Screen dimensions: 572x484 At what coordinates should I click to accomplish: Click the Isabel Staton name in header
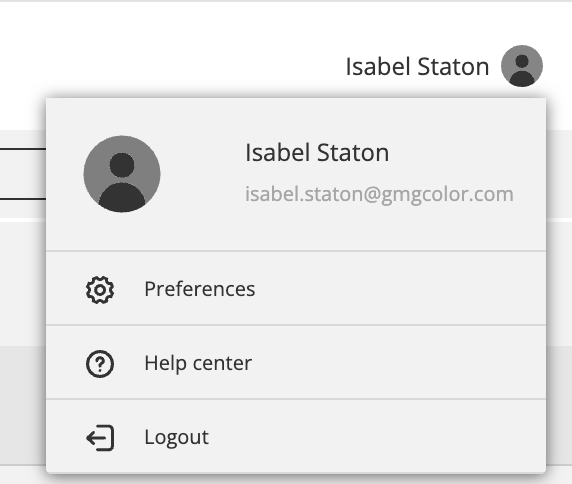point(417,67)
